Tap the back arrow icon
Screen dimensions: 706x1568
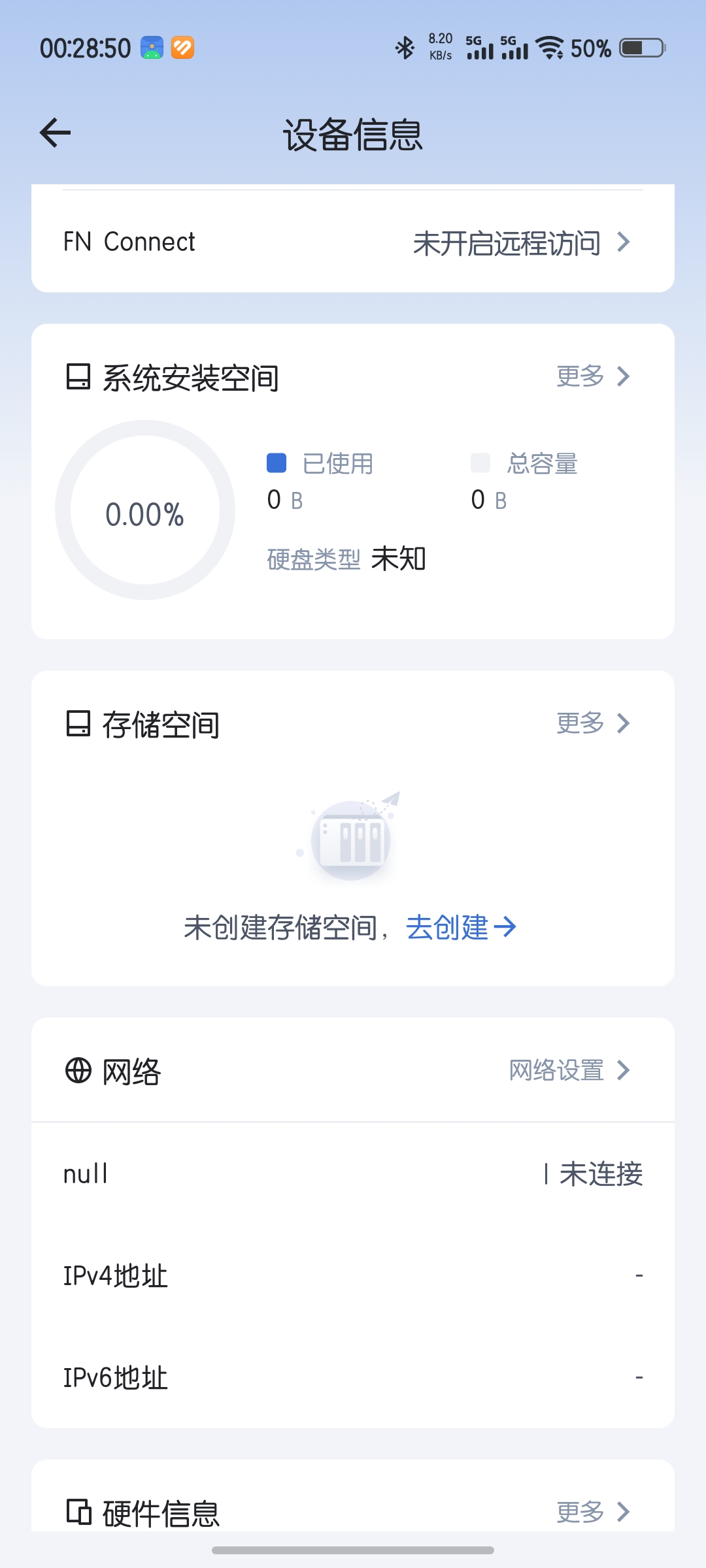tap(56, 133)
